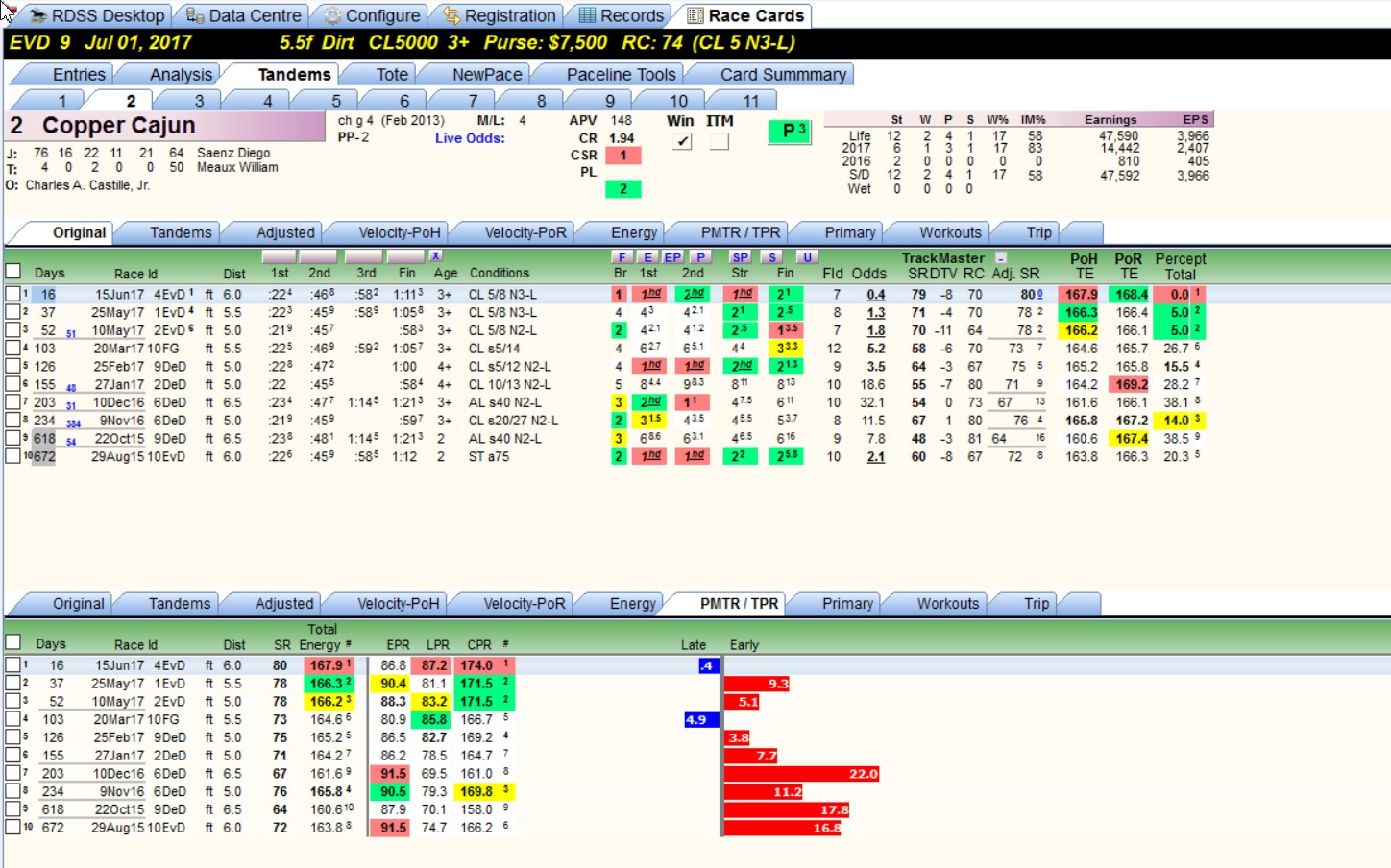Click the Copper Cajun horse name
The height and width of the screenshot is (868, 1391).
click(x=118, y=126)
